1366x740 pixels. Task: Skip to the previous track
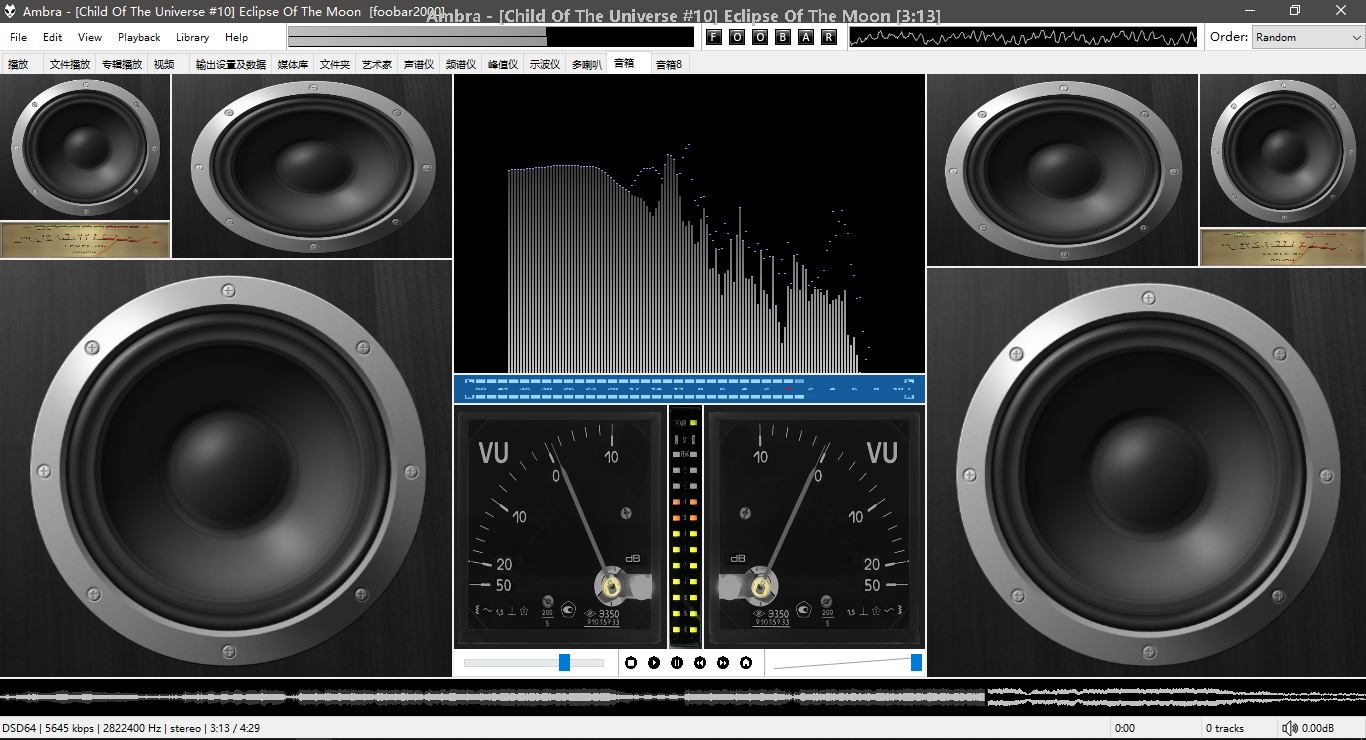(x=700, y=662)
